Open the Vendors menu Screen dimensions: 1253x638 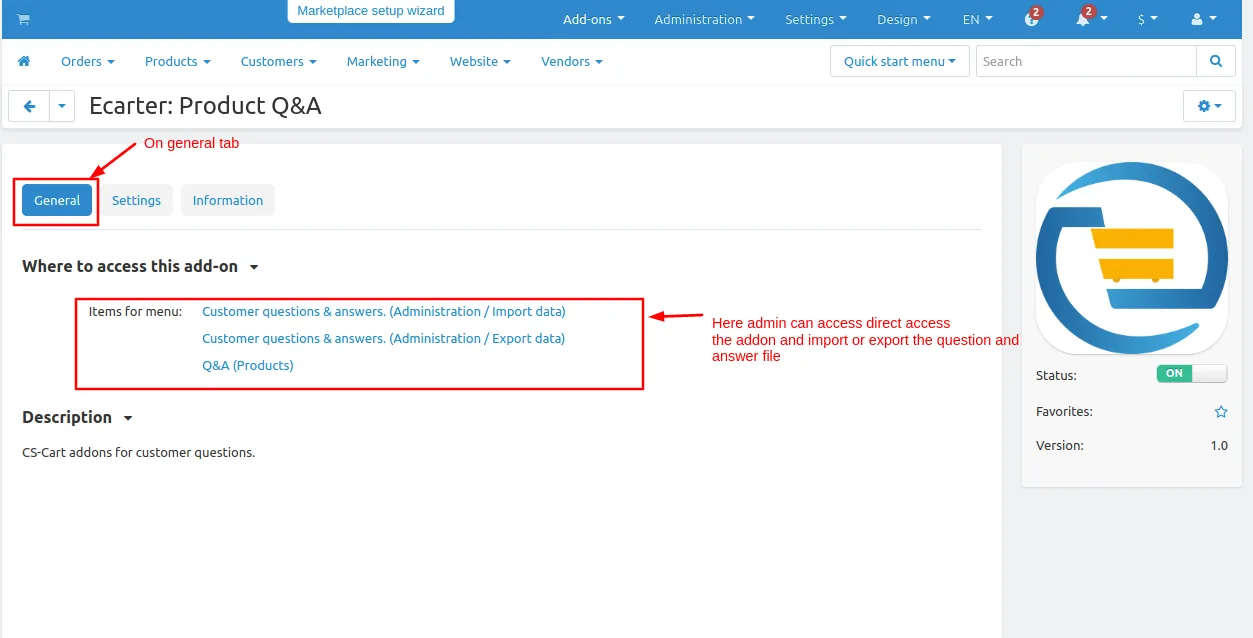tap(571, 61)
